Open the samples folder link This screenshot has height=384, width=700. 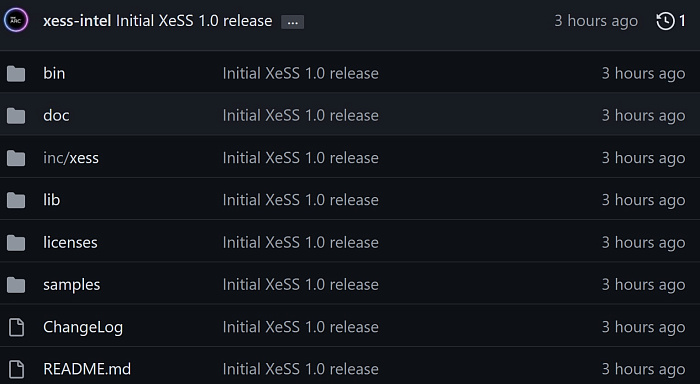pyautogui.click(x=71, y=285)
